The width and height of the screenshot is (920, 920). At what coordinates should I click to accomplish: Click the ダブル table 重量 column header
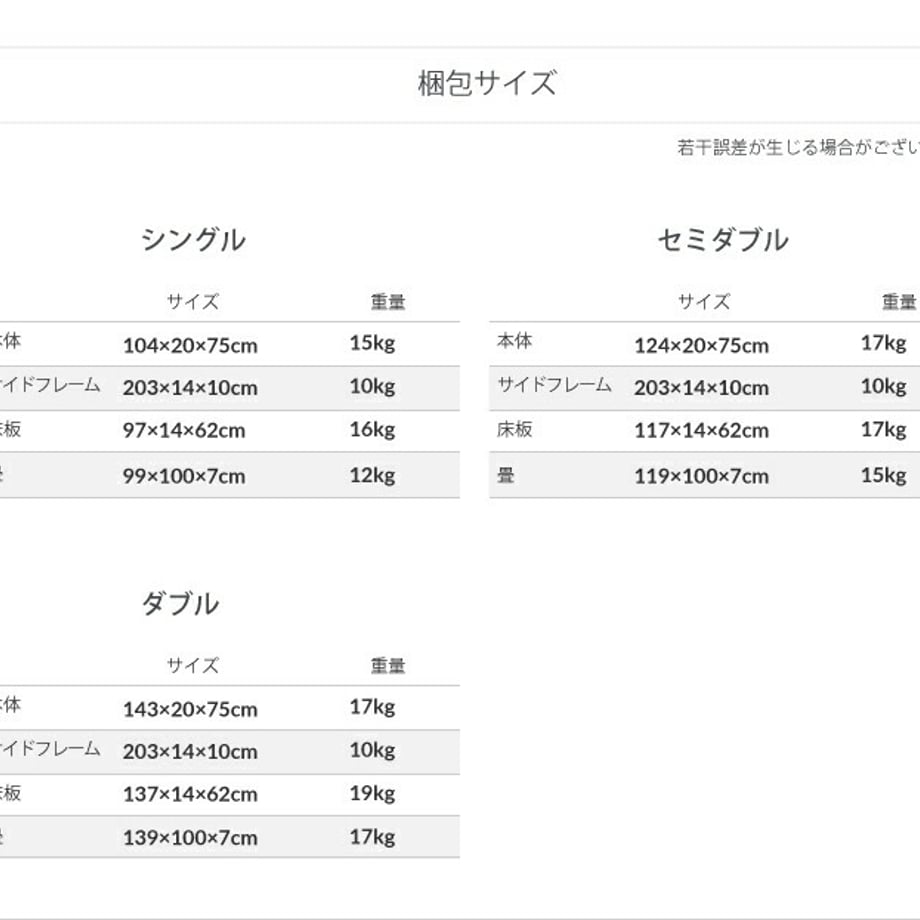click(388, 665)
